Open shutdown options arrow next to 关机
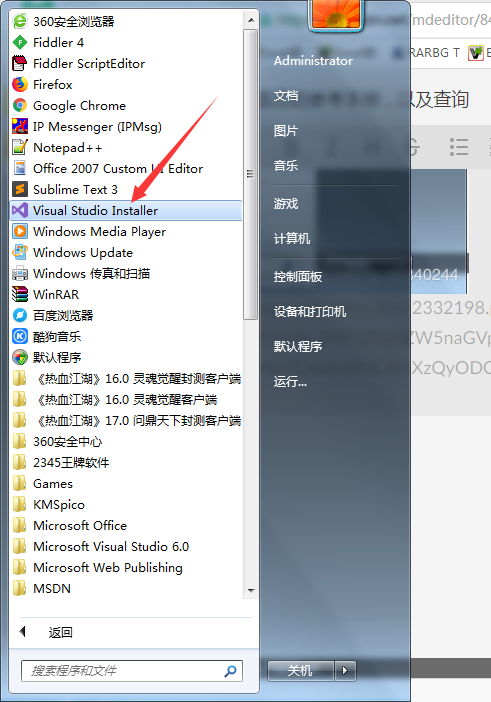This screenshot has height=702, width=491. click(345, 671)
